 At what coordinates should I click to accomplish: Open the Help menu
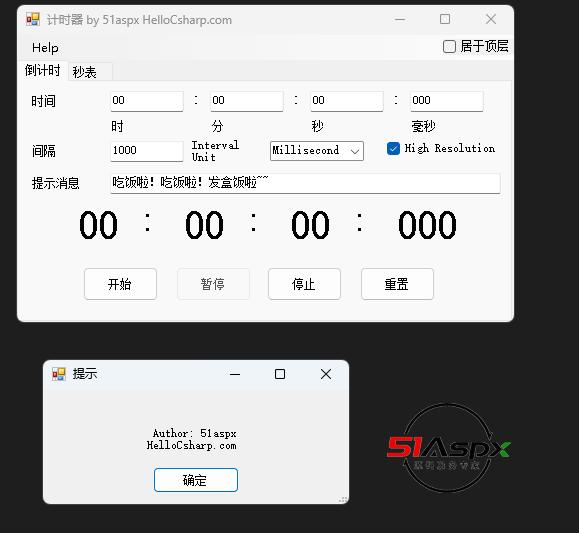(45, 48)
